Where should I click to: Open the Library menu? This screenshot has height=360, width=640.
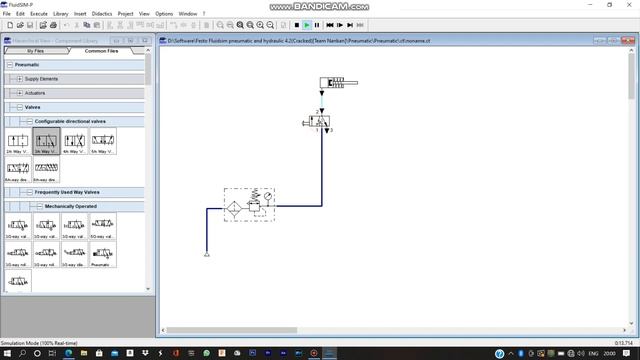coord(60,14)
